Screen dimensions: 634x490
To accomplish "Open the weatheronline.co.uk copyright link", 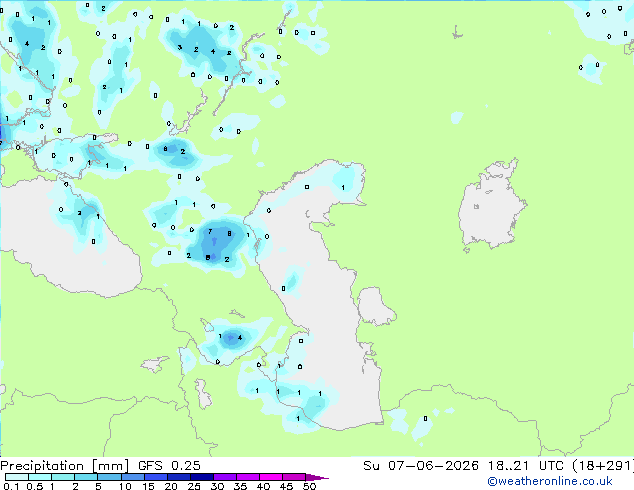I will coord(550,481).
